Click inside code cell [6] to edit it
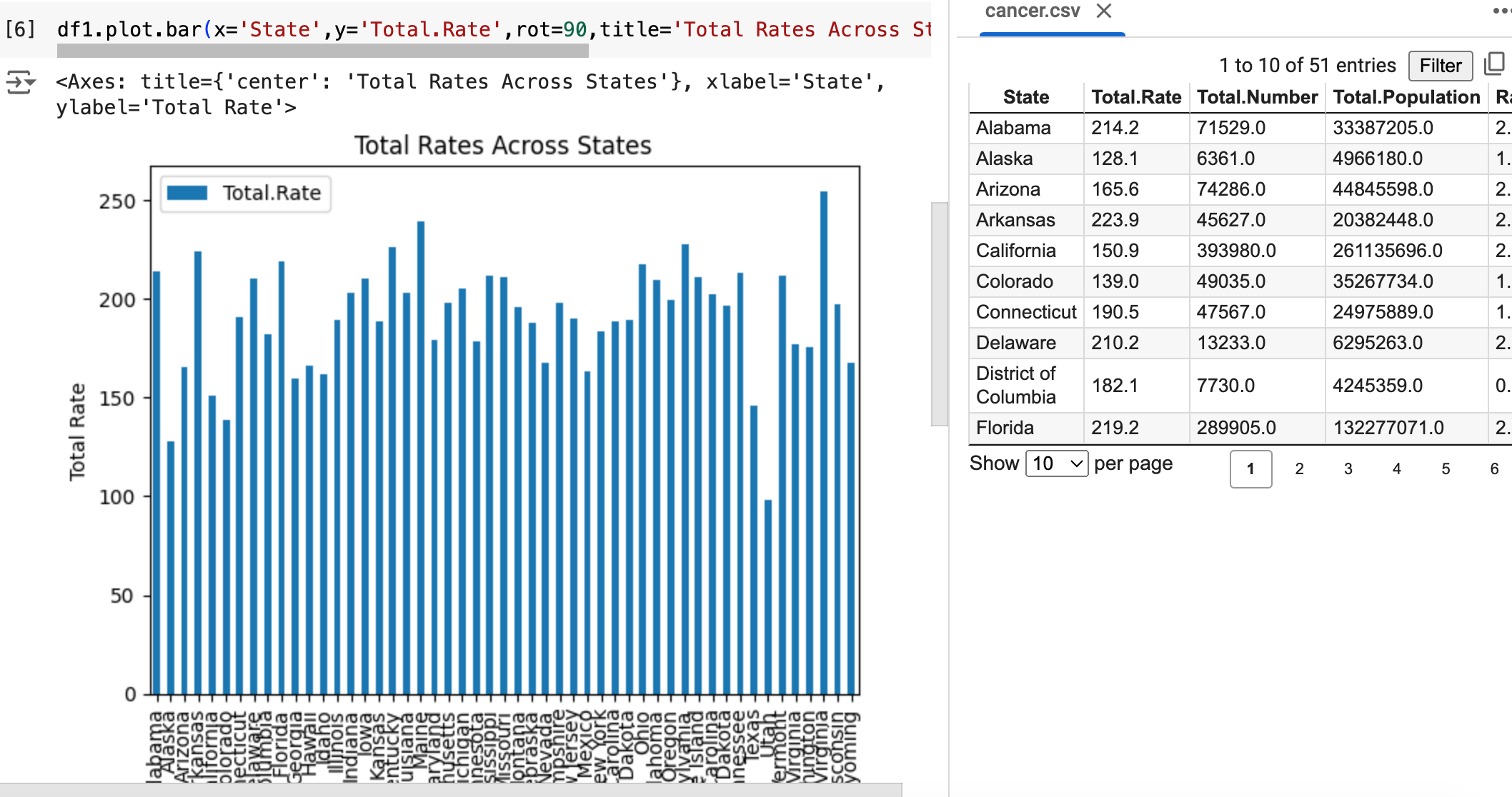This screenshot has width=1512, height=797. (429, 29)
